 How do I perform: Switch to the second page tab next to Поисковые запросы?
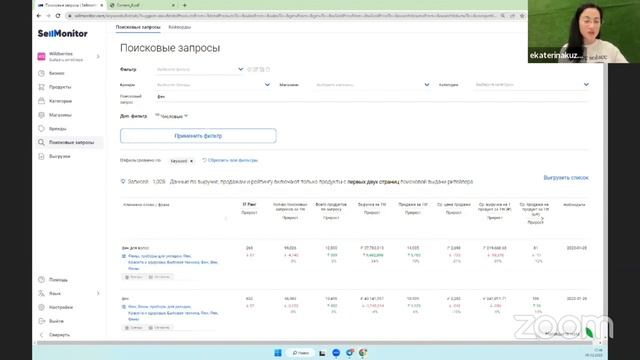tap(180, 27)
